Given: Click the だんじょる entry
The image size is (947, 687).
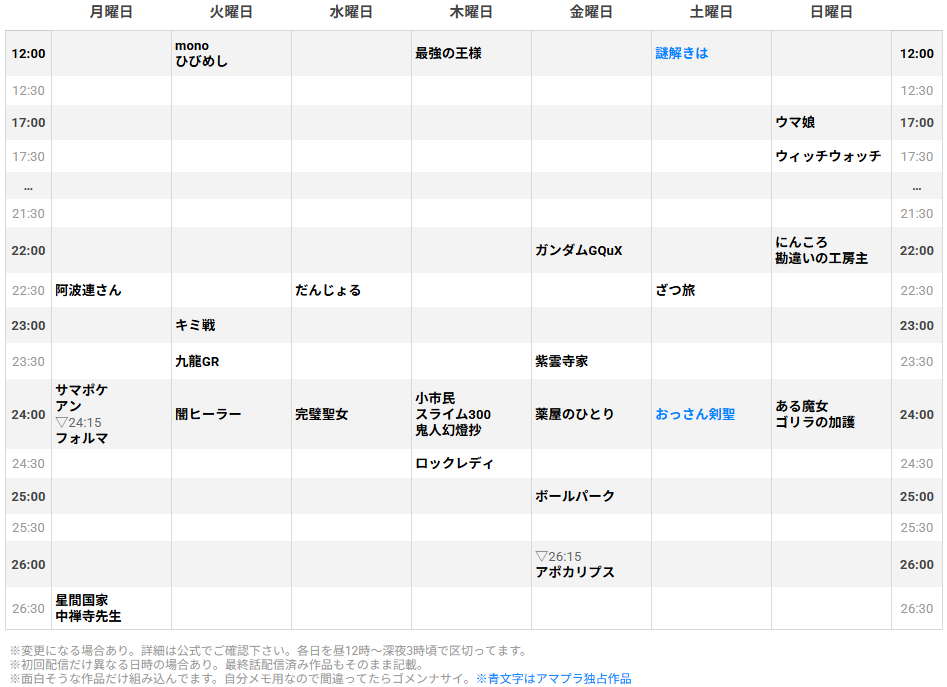Looking at the screenshot, I should [328, 290].
